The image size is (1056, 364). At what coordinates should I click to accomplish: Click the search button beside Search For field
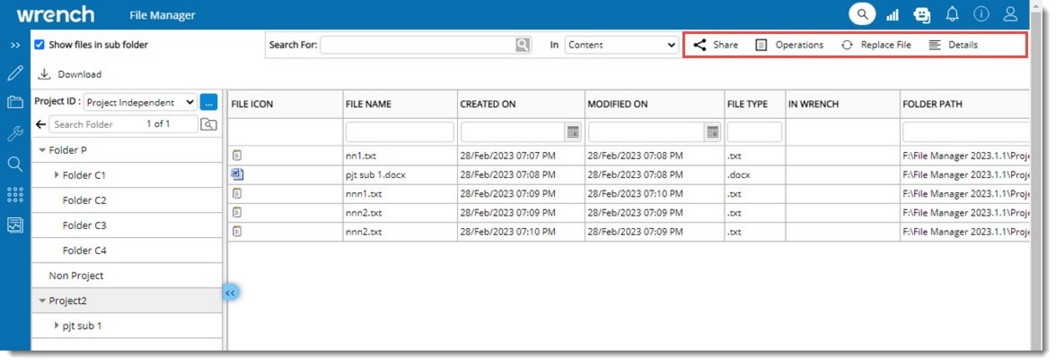click(x=523, y=45)
